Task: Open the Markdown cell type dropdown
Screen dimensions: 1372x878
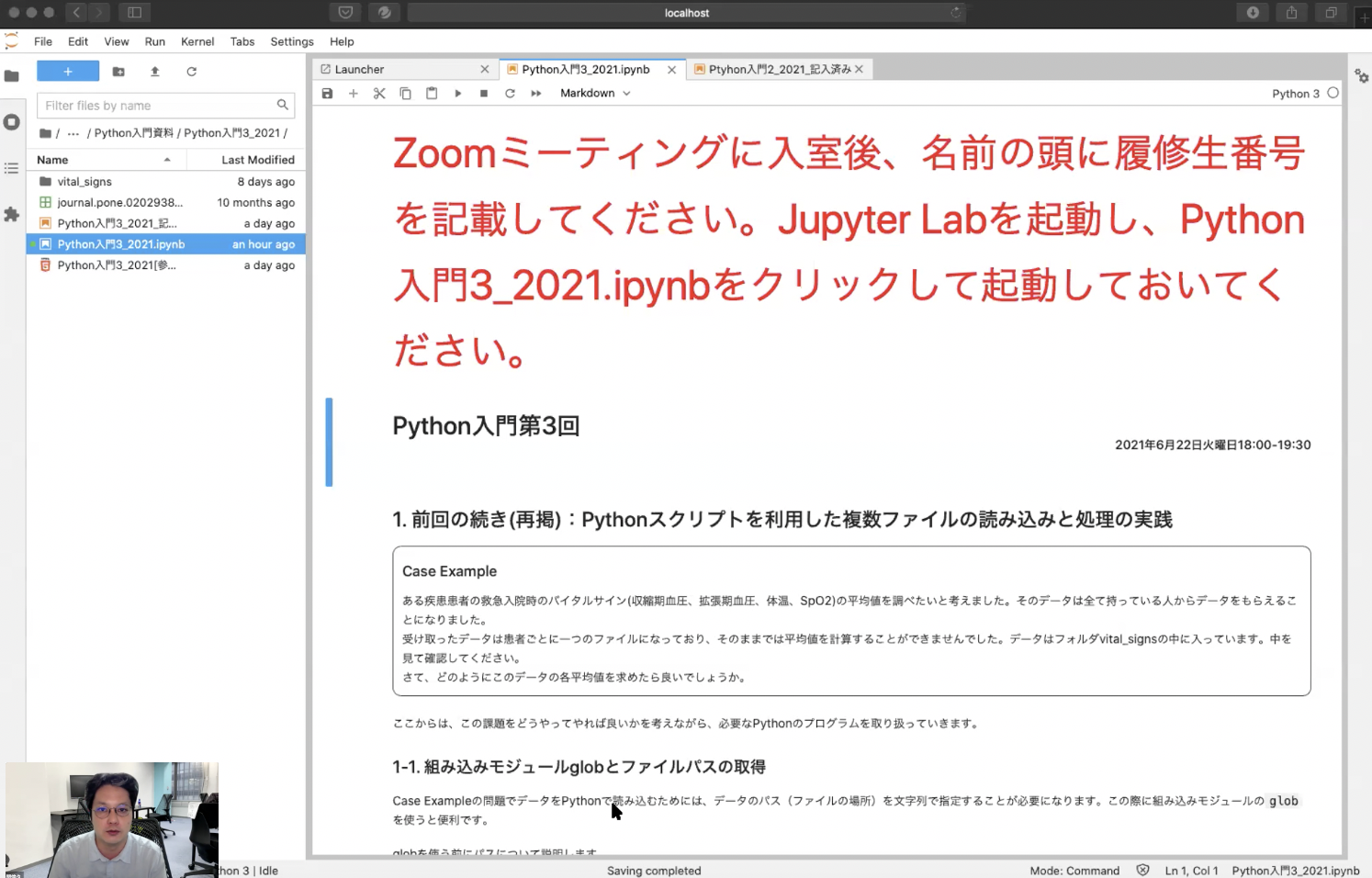Action: [595, 94]
